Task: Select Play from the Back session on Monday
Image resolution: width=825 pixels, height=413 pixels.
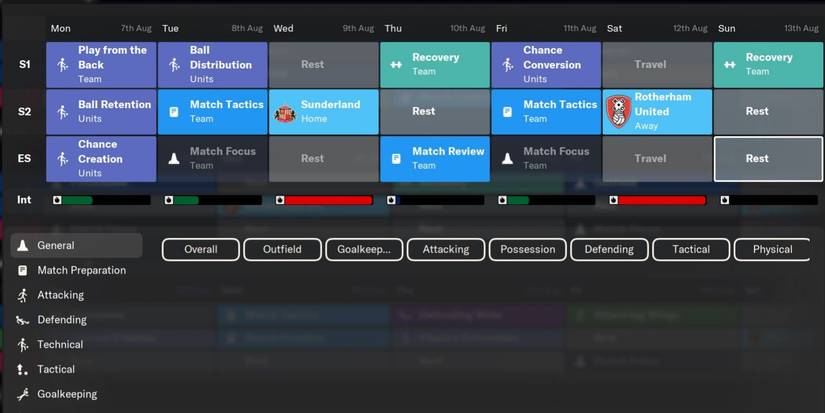Action: click(x=101, y=65)
